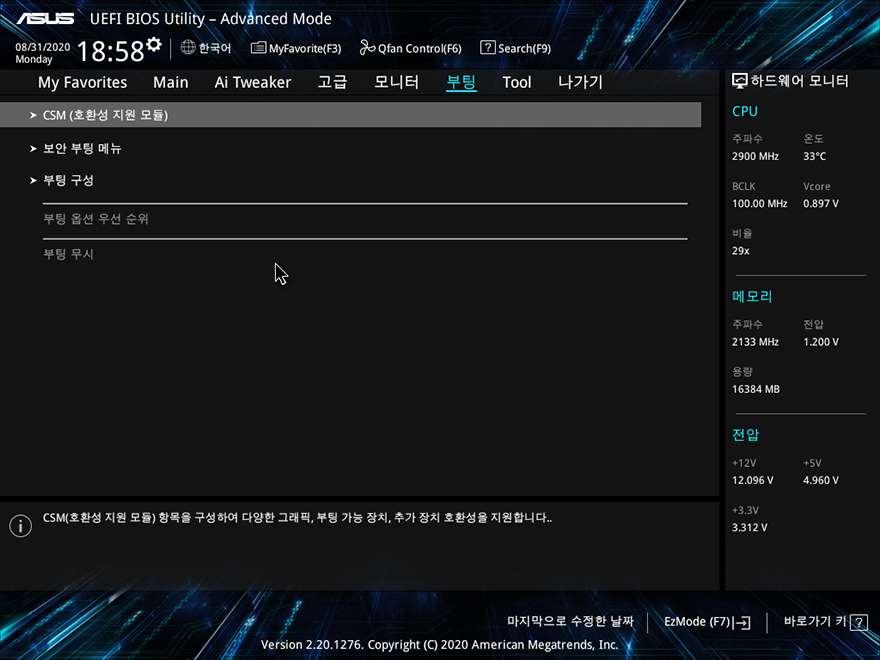This screenshot has height=660, width=880.
Task: Open Qfan Control(F6)
Action: (410, 48)
